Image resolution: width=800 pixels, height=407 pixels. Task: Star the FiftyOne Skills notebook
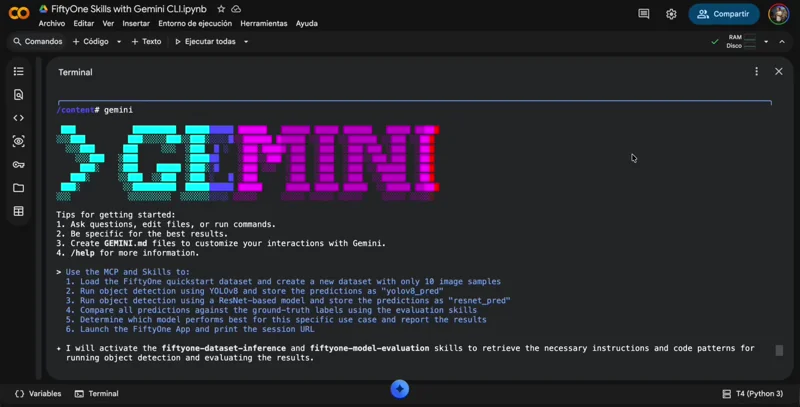(221, 9)
